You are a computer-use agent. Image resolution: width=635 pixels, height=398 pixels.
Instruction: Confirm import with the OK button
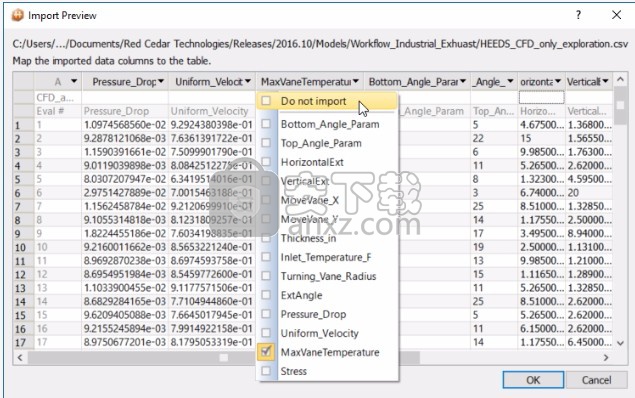point(533,380)
